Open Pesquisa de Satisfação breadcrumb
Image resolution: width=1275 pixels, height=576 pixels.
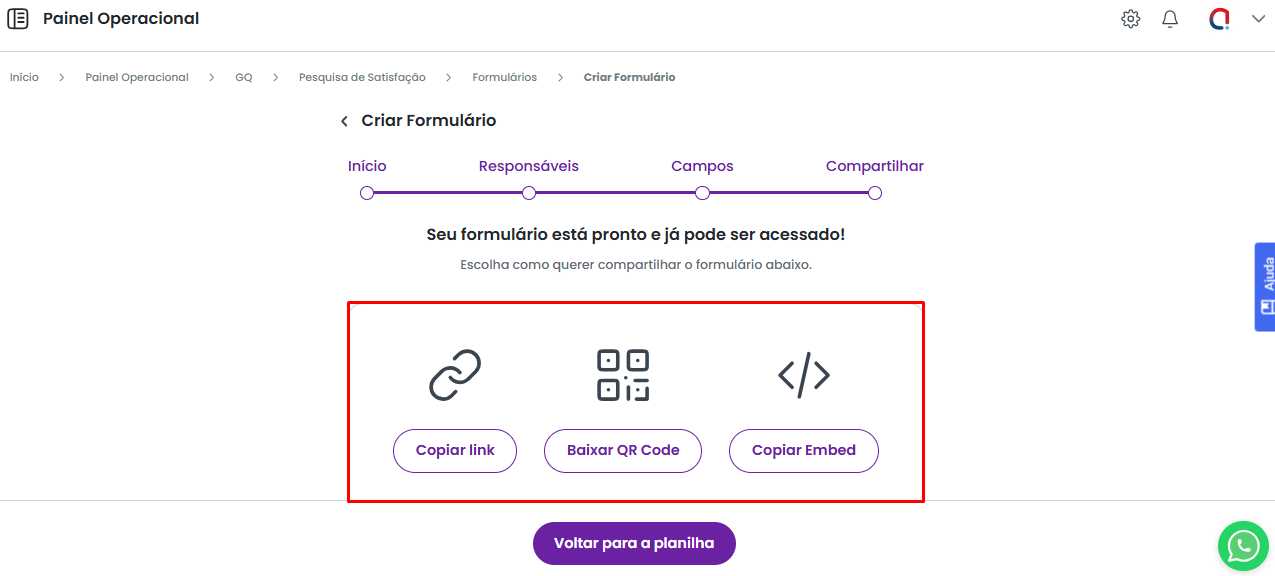tap(362, 77)
